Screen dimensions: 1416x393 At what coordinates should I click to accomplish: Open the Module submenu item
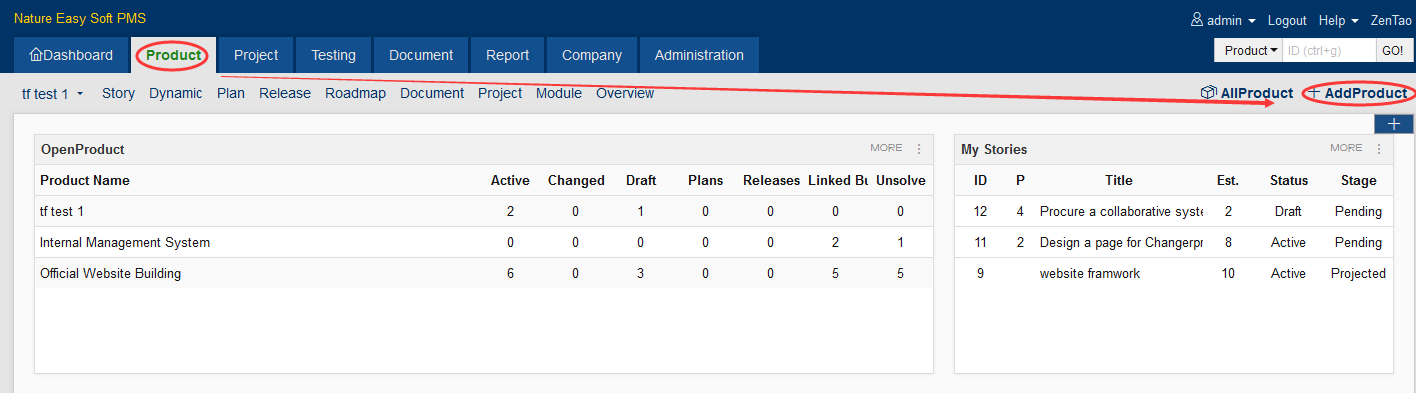click(x=559, y=93)
